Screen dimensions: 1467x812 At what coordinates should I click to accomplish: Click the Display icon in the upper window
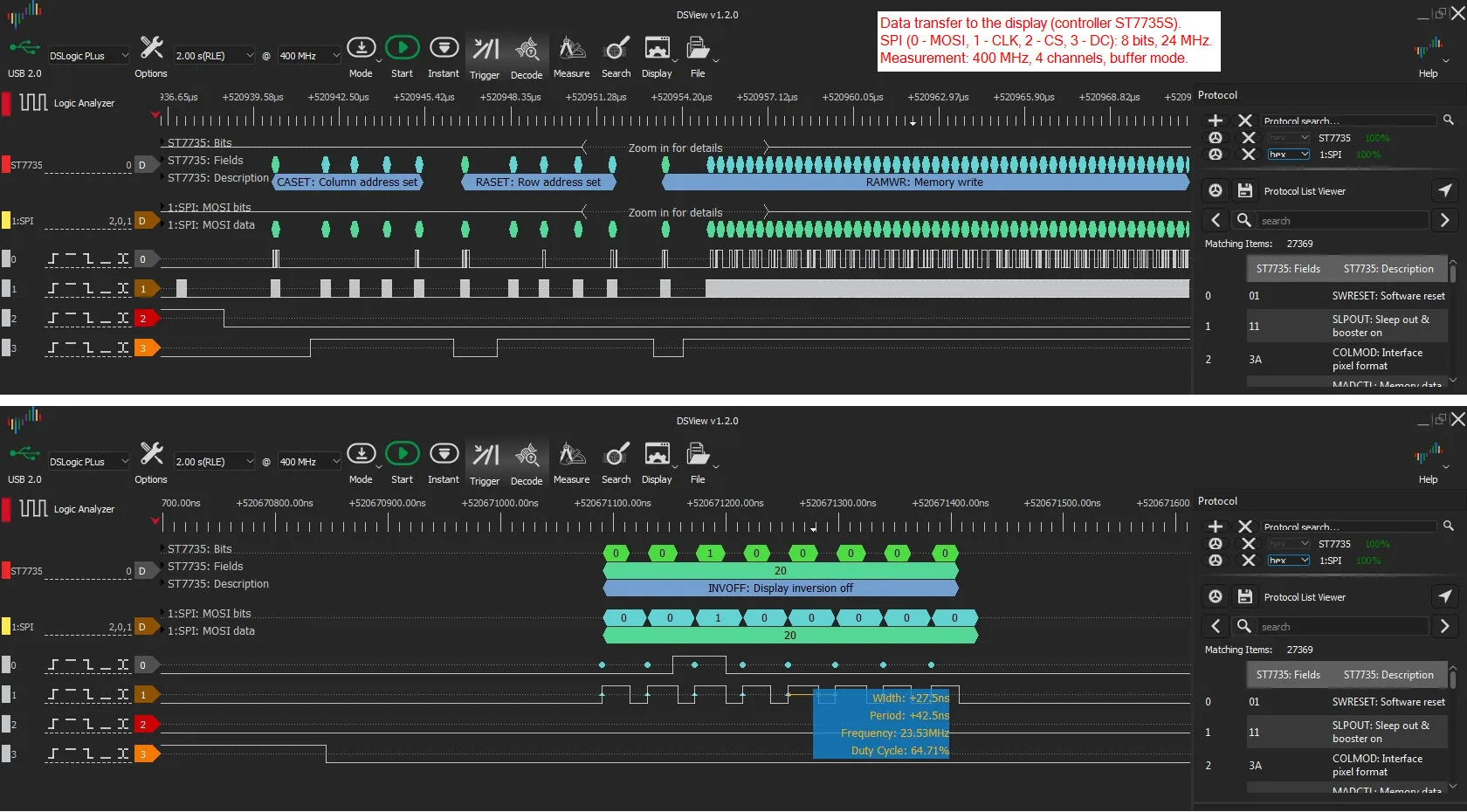(657, 48)
